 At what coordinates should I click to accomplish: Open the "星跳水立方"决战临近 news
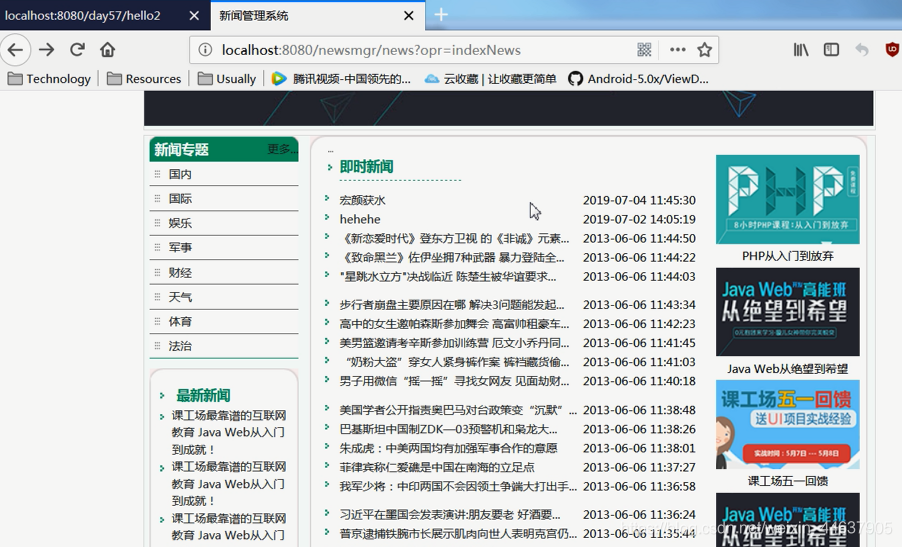(x=448, y=277)
